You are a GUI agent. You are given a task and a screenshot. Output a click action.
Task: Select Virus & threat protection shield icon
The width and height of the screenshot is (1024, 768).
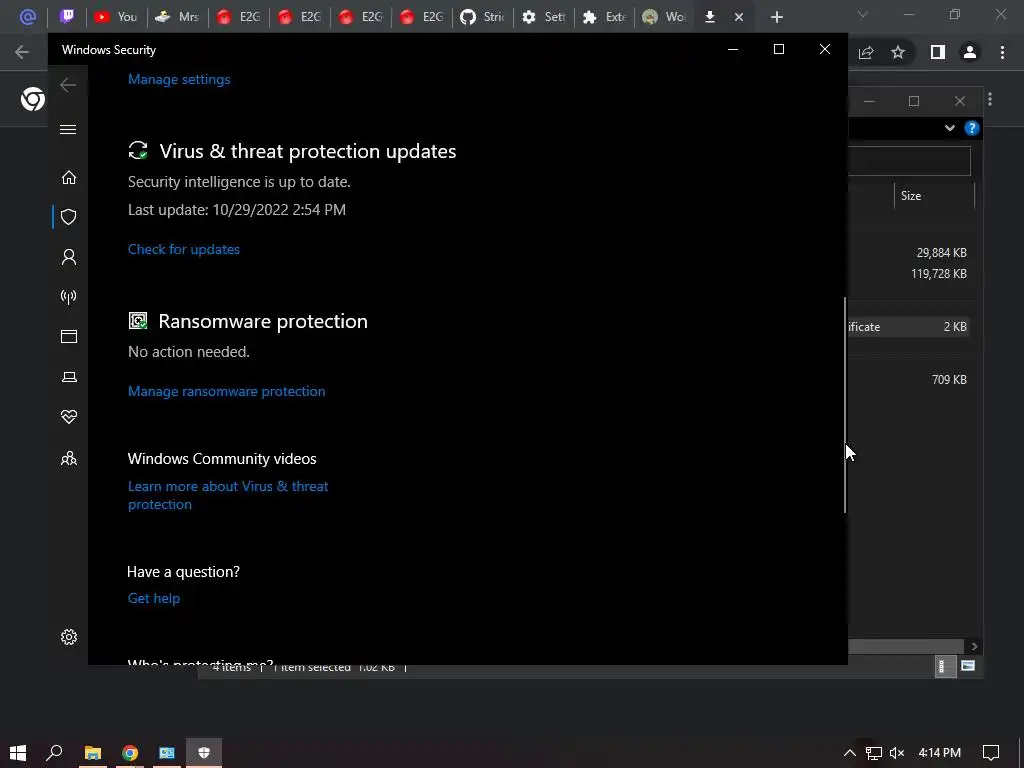[x=69, y=217]
